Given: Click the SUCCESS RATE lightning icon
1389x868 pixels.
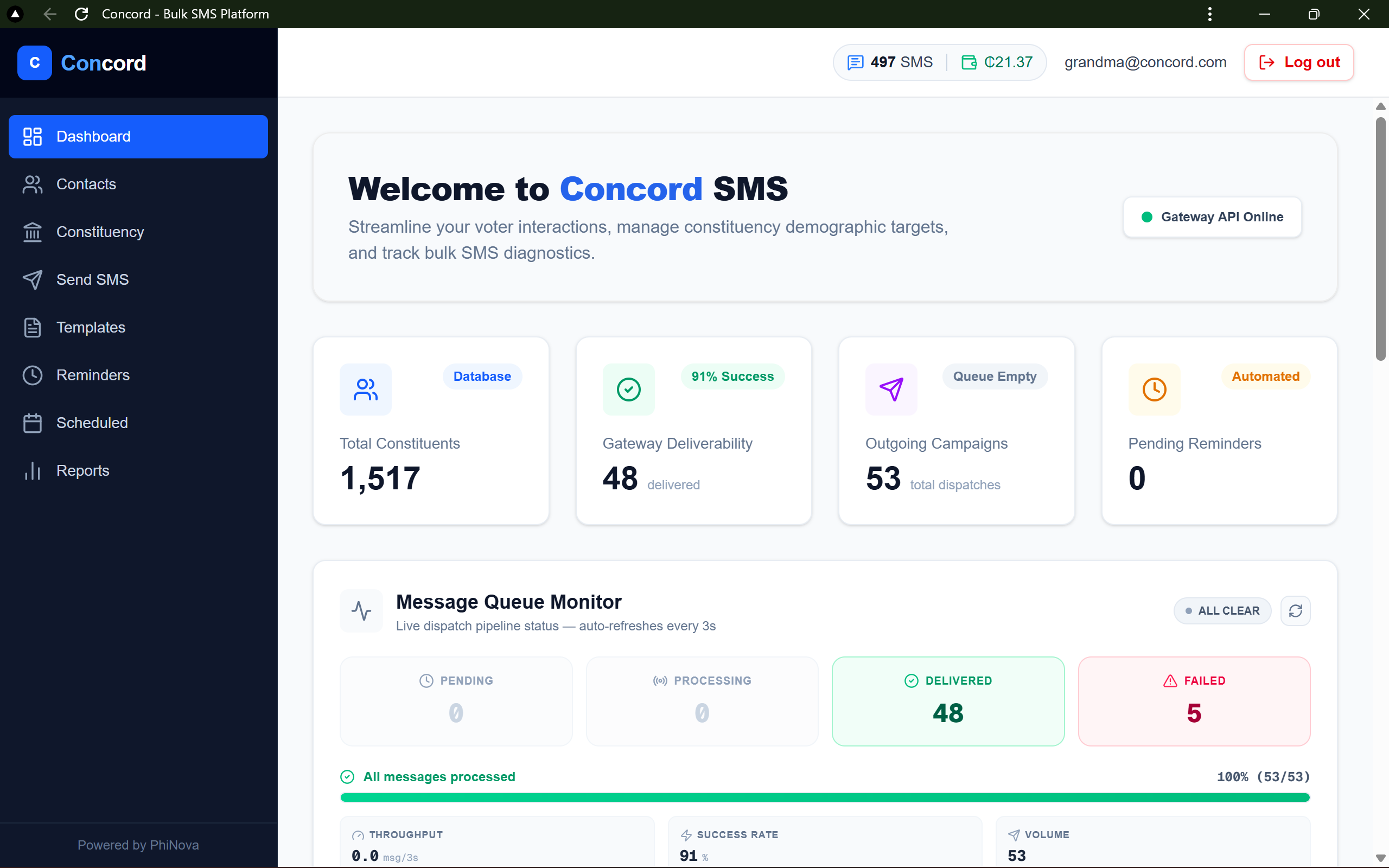Looking at the screenshot, I should pyautogui.click(x=686, y=835).
